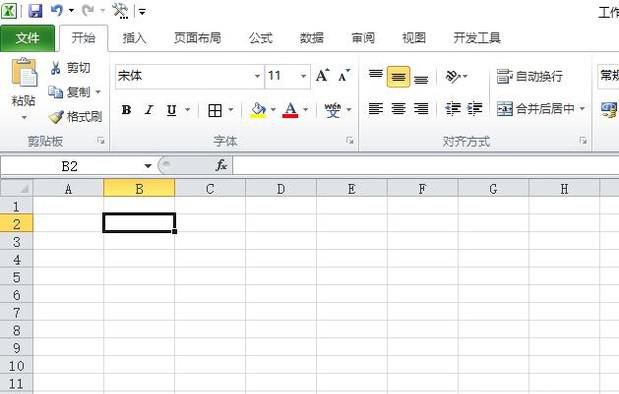
Task: Open the Name Box dropdown arrow
Action: point(148,166)
